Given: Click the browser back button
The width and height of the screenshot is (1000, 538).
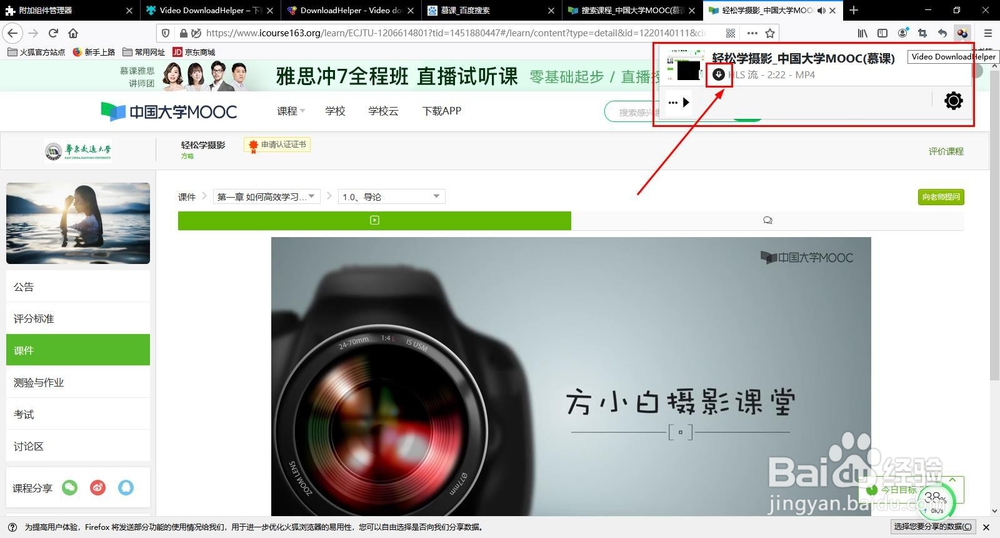Looking at the screenshot, I should pyautogui.click(x=13, y=33).
